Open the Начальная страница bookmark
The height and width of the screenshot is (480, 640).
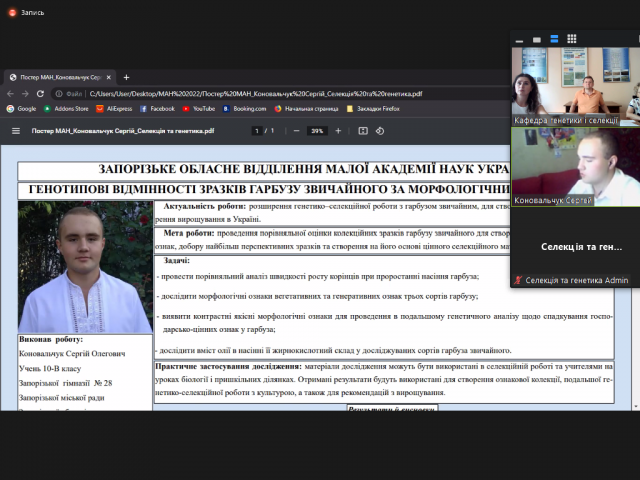tap(307, 109)
